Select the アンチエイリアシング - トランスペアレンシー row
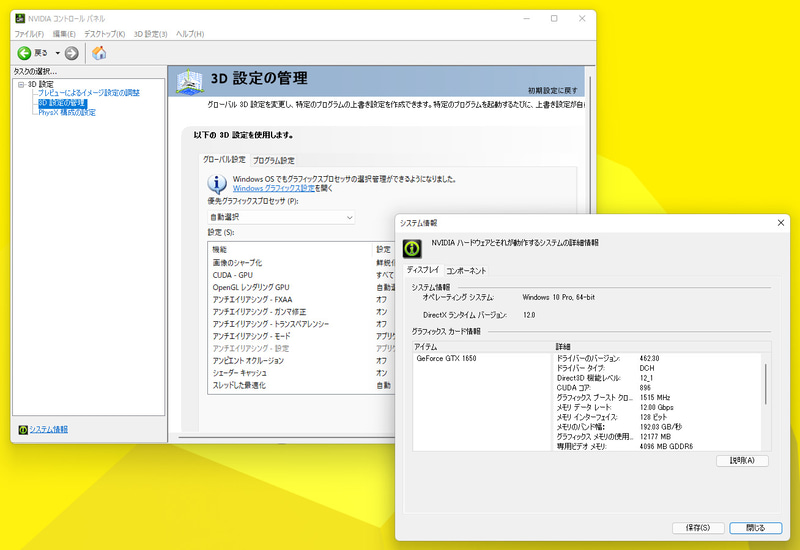The image size is (800, 550). tap(302, 324)
